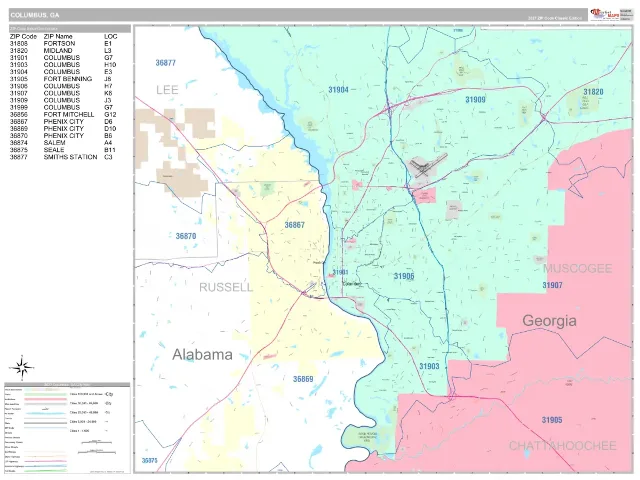
Task: Click LOC value G12 in the list
Action: pos(110,114)
